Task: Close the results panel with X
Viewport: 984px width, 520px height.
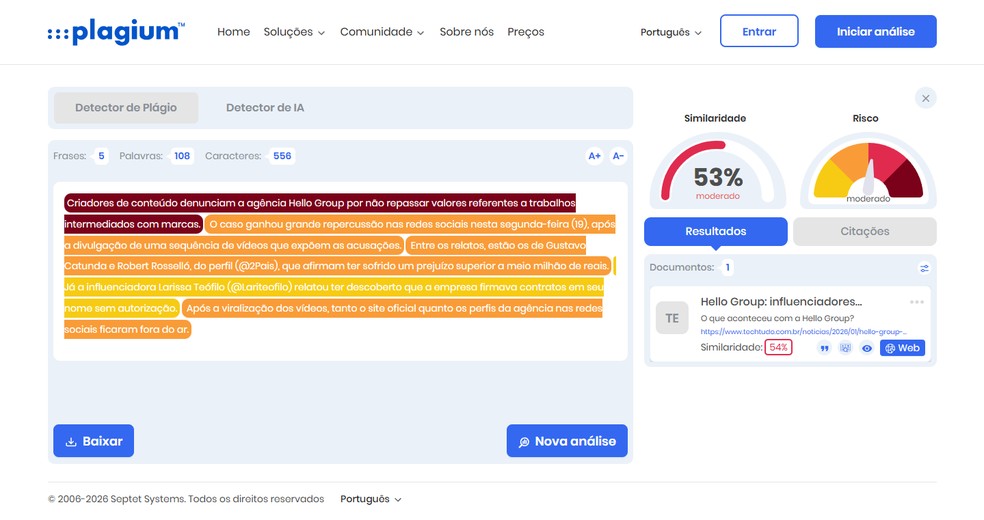Action: [x=926, y=98]
